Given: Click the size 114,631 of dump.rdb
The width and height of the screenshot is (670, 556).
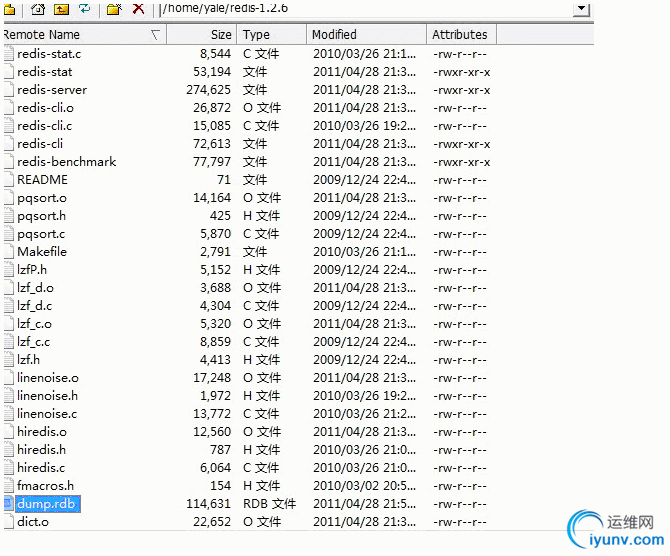Looking at the screenshot, I should 209,503.
